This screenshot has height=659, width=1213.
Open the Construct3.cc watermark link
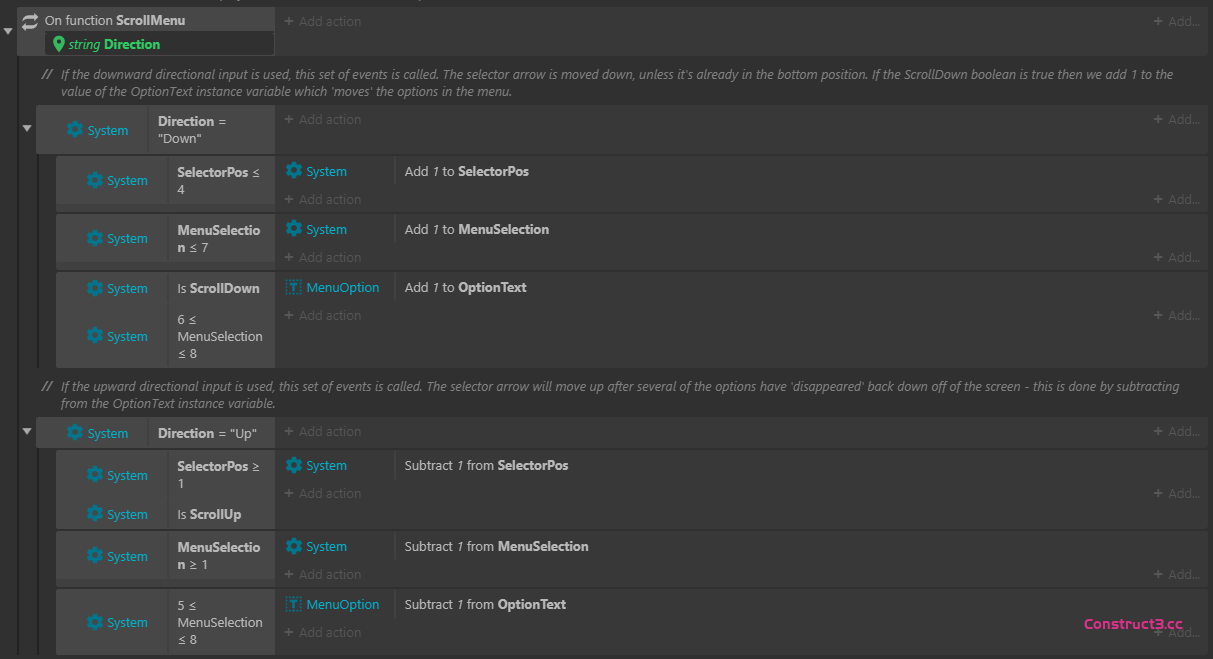(x=1133, y=624)
